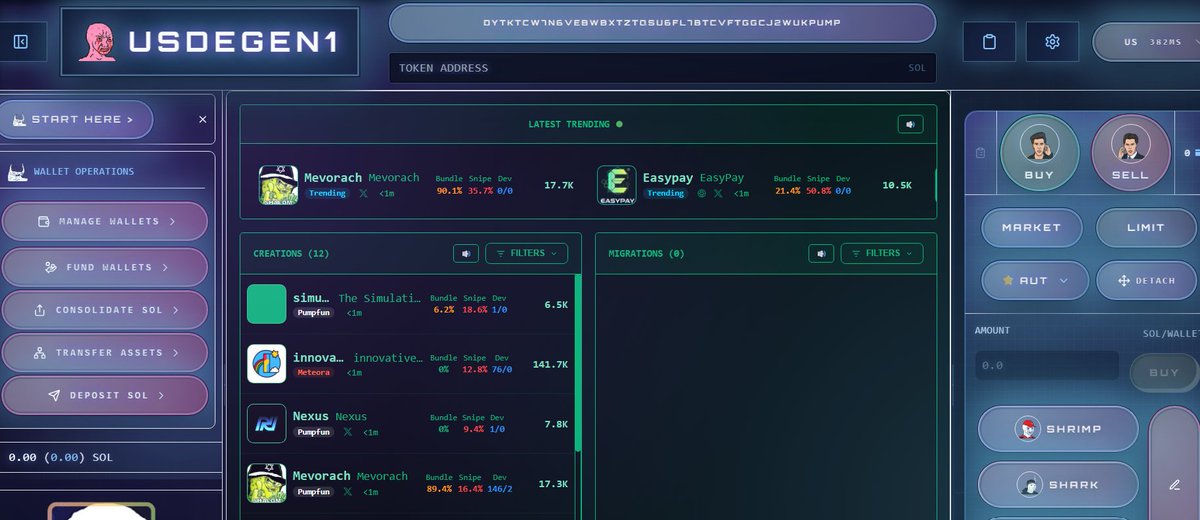This screenshot has width=1200, height=520.
Task: Choose the Shrimp preset
Action: click(1058, 429)
